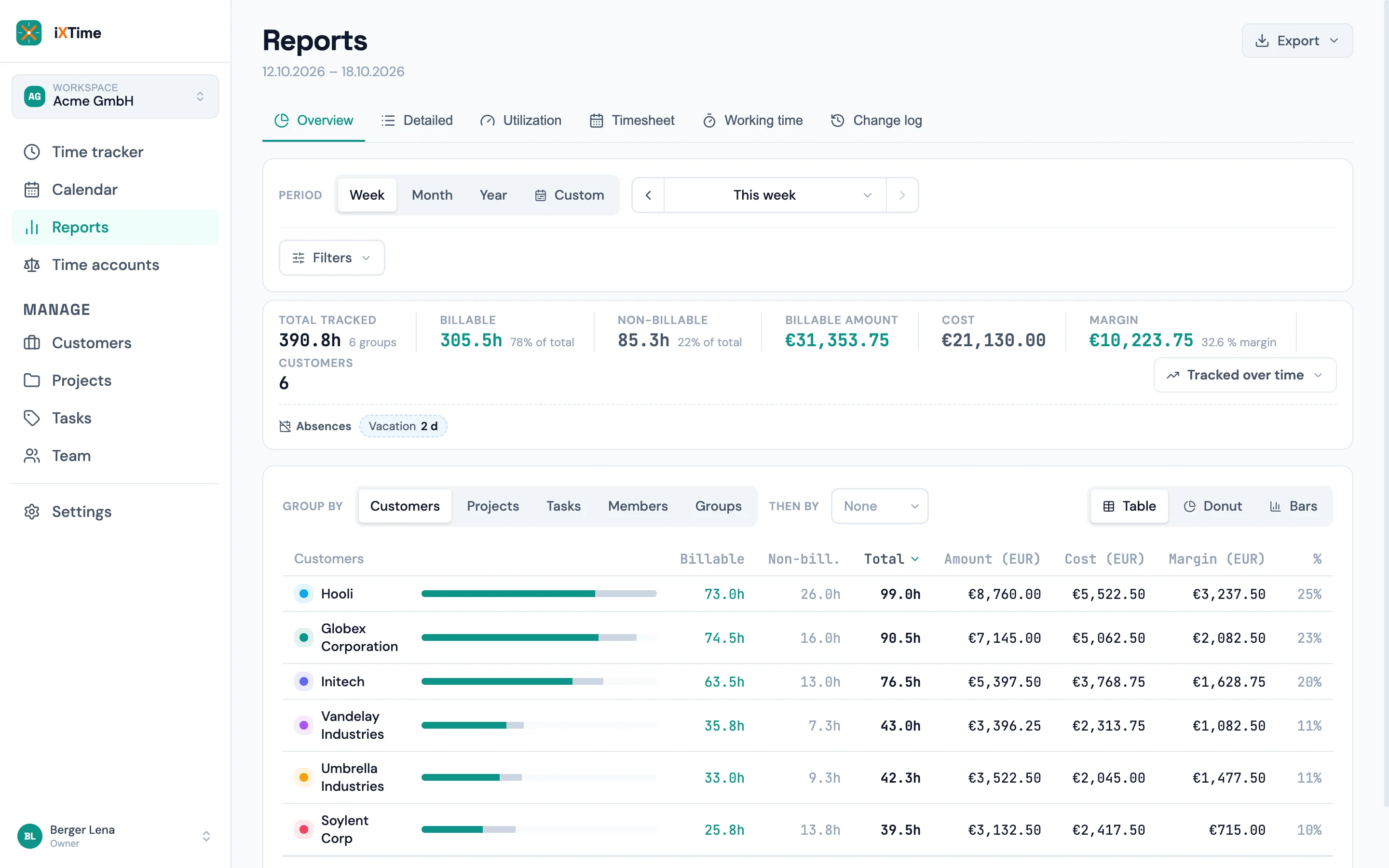
Task: Open Tracked over time dropdown
Action: [x=1244, y=375]
